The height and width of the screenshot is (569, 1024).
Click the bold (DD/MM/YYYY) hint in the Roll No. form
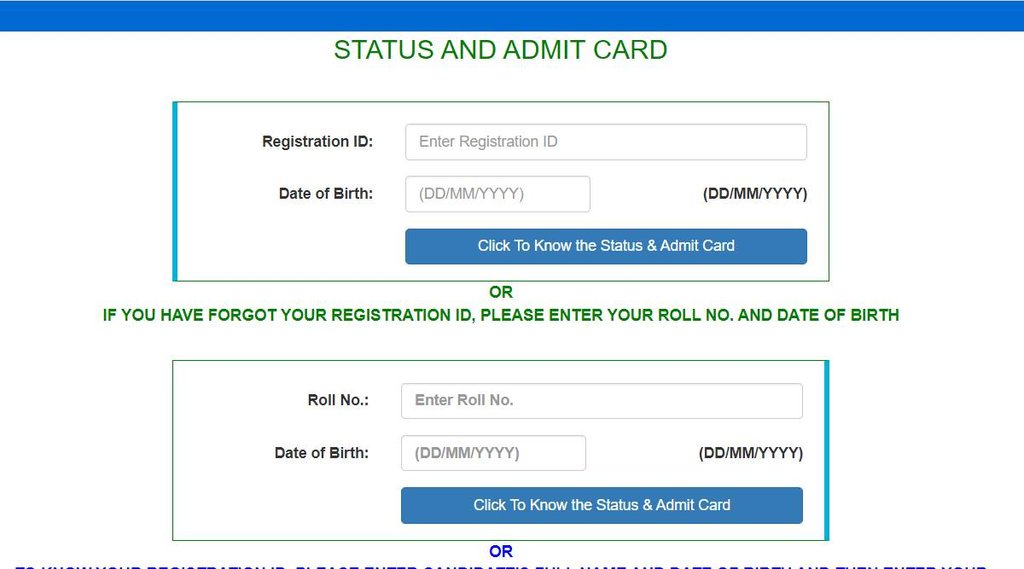(750, 453)
